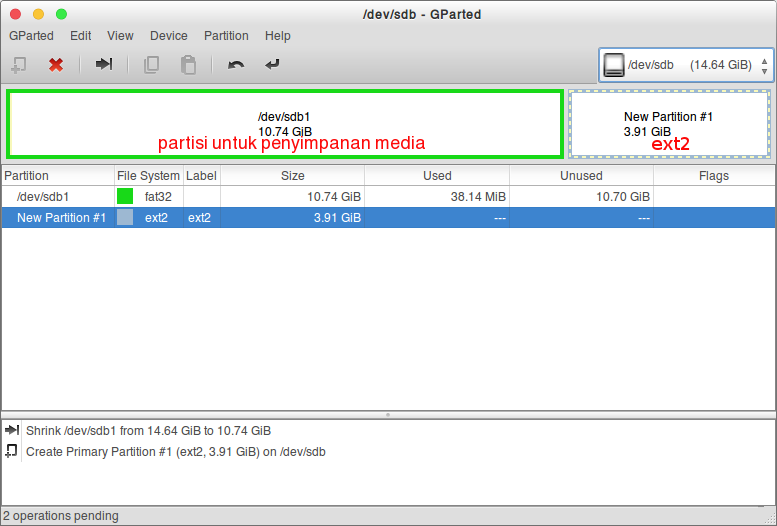This screenshot has width=777, height=526.
Task: Click the 2 operations pending status text
Action: tap(61, 516)
